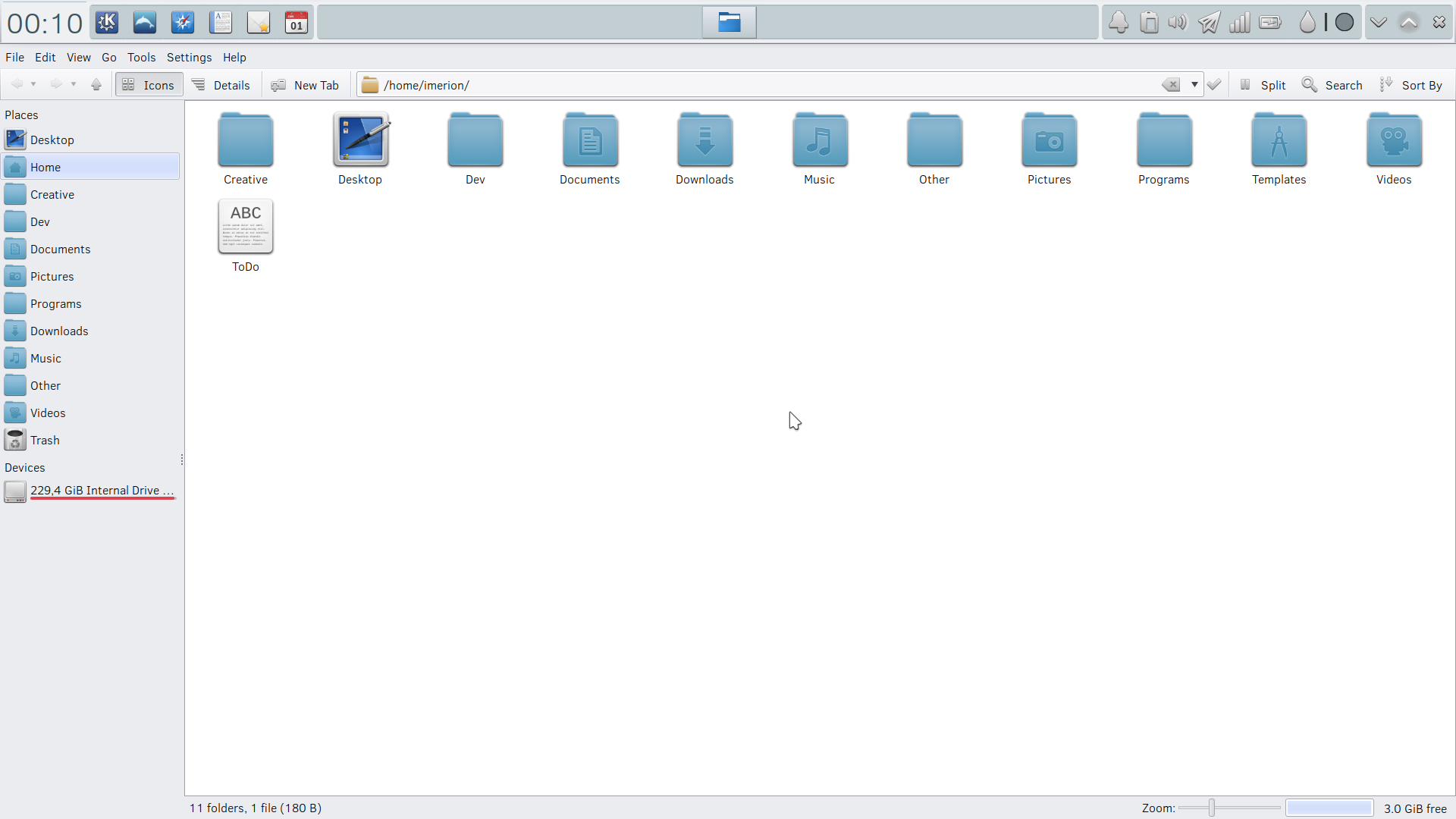
Task: Open the File menu
Action: tap(14, 57)
